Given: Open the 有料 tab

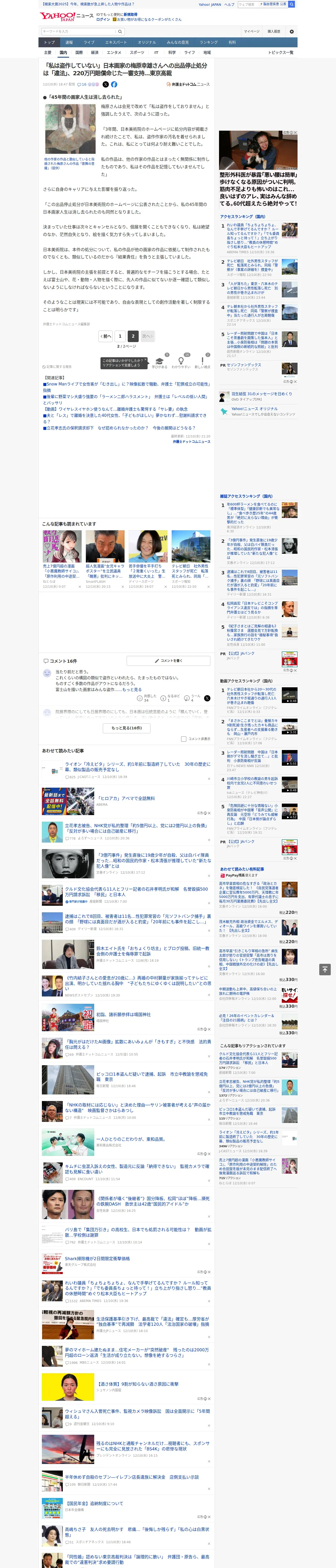Looking at the screenshot, I should (232, 43).
